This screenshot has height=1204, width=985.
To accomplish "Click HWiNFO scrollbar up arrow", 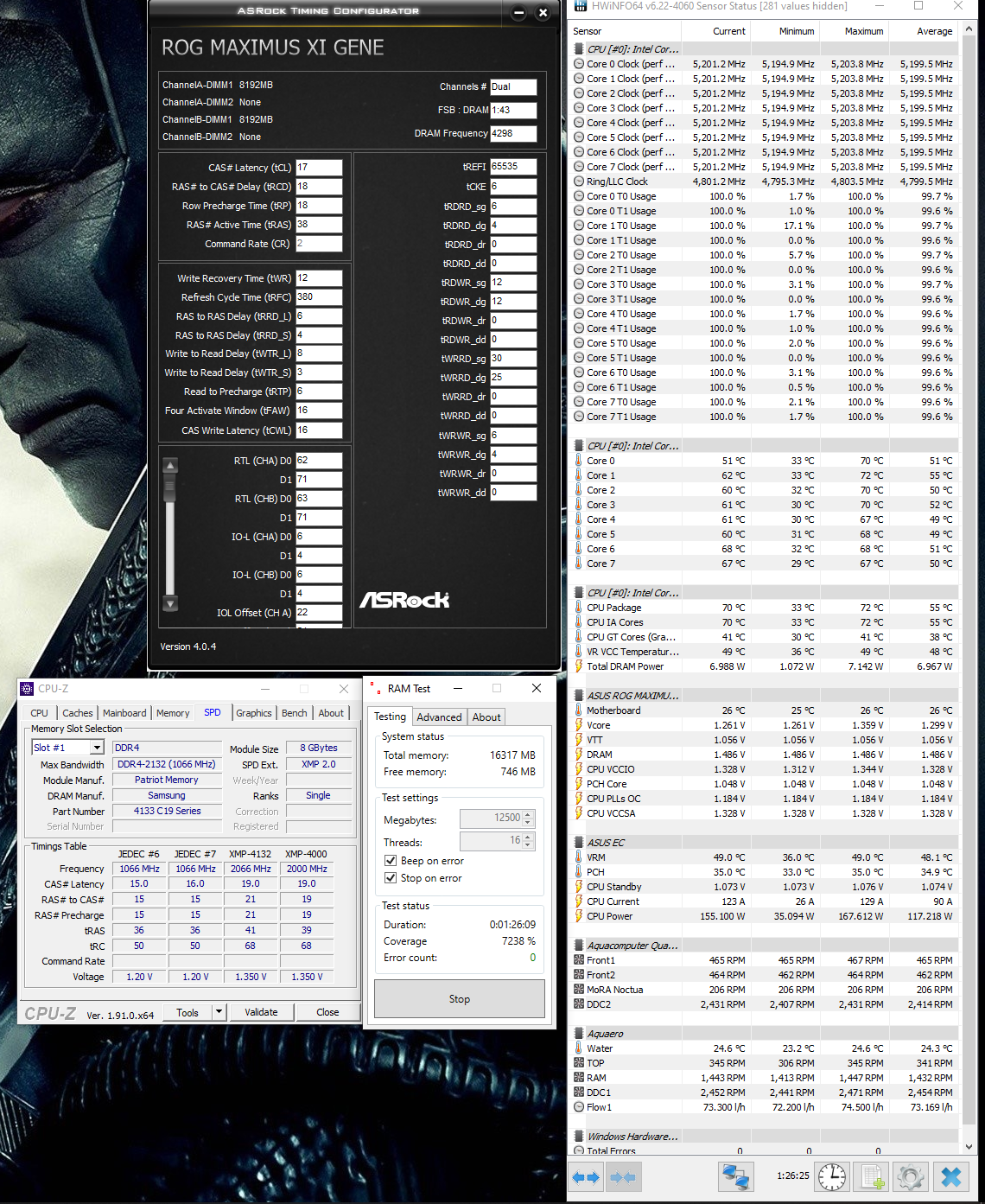I will (x=969, y=29).
